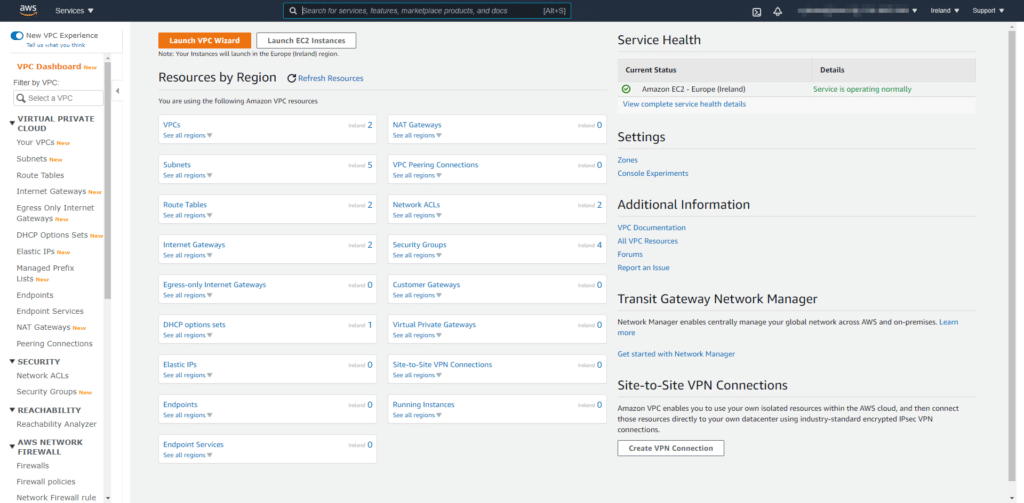The height and width of the screenshot is (503, 1024).
Task: Open the Forums link
Action: [630, 254]
